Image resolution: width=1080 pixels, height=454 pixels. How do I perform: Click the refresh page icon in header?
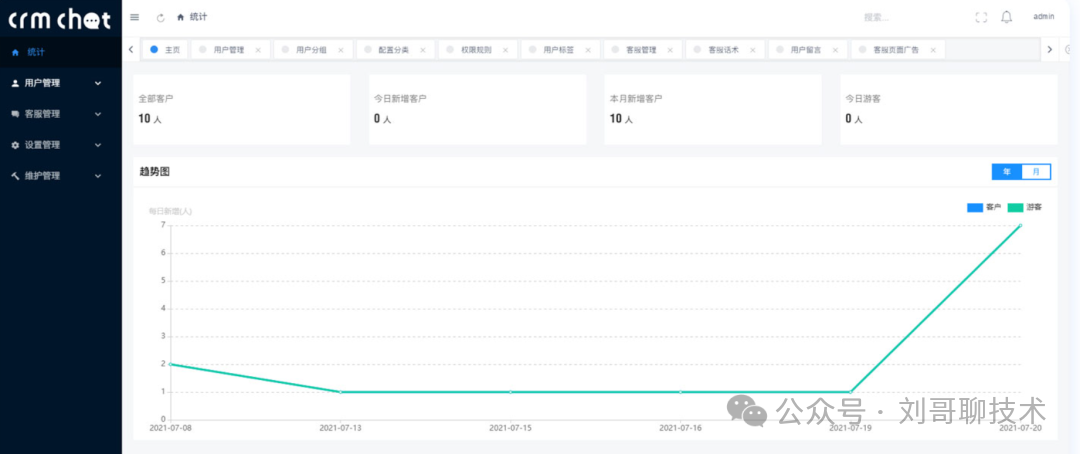click(x=160, y=17)
